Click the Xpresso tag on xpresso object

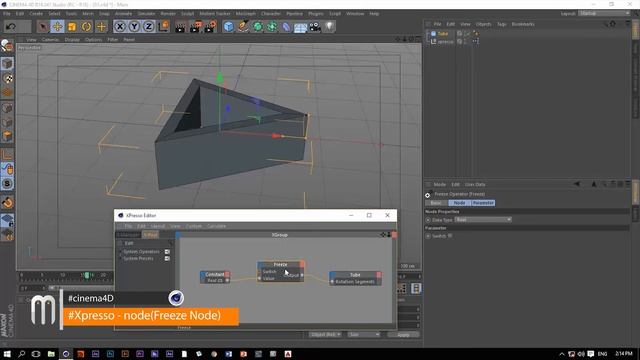click(x=476, y=41)
